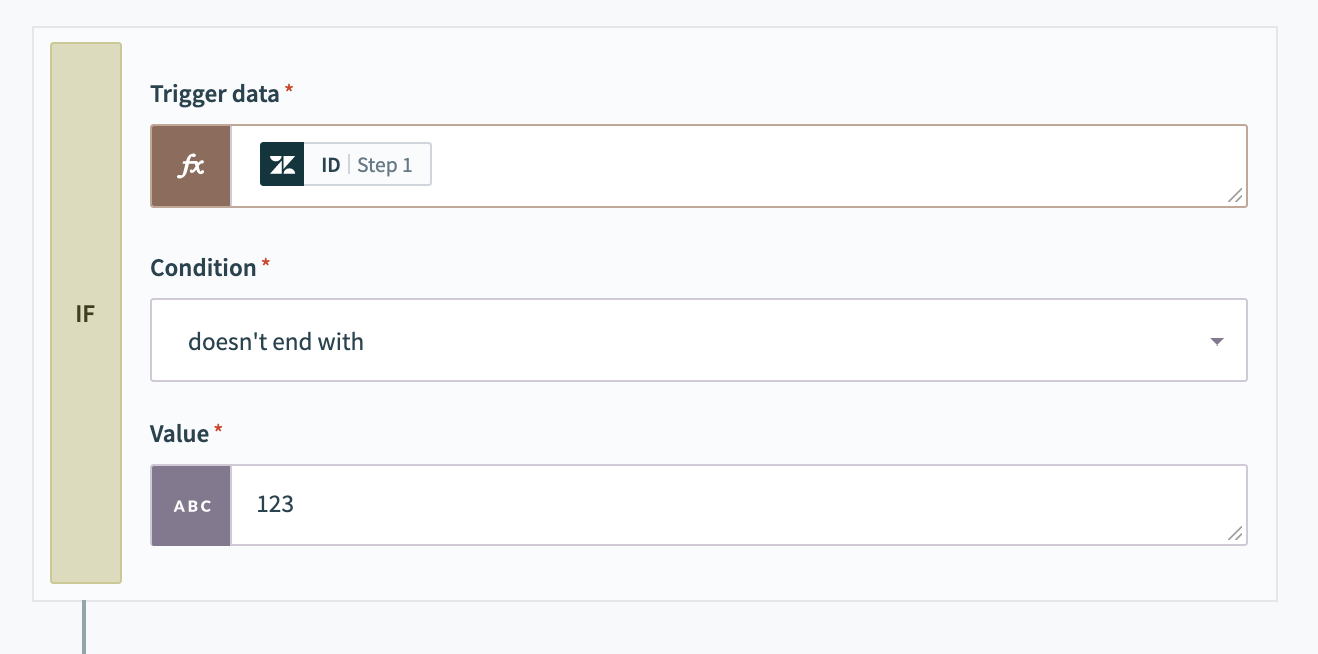Screen dimensions: 1318x654
Task: Click the 'Trigger data' field label
Action: point(214,94)
